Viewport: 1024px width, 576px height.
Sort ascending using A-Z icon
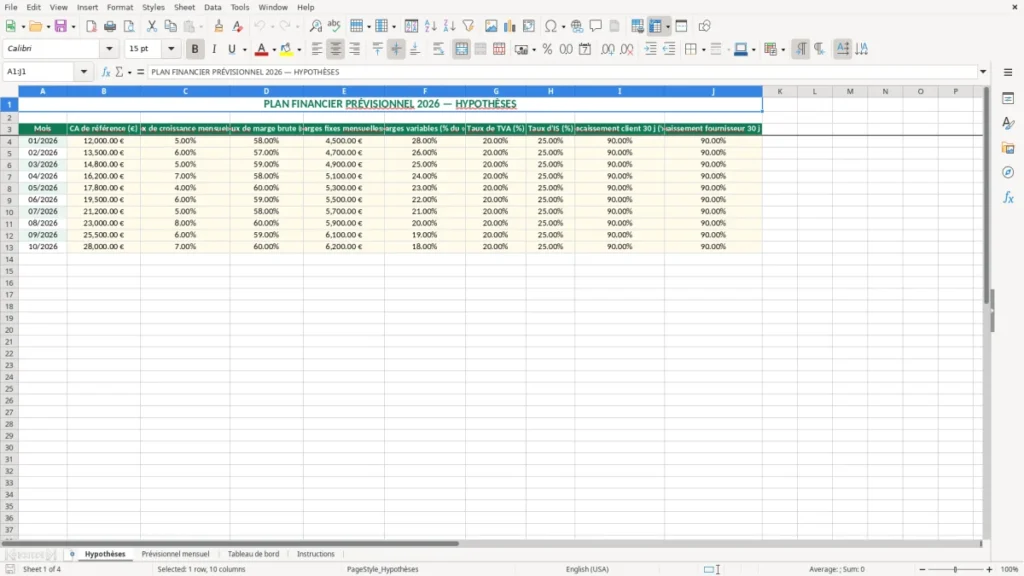pyautogui.click(x=430, y=26)
